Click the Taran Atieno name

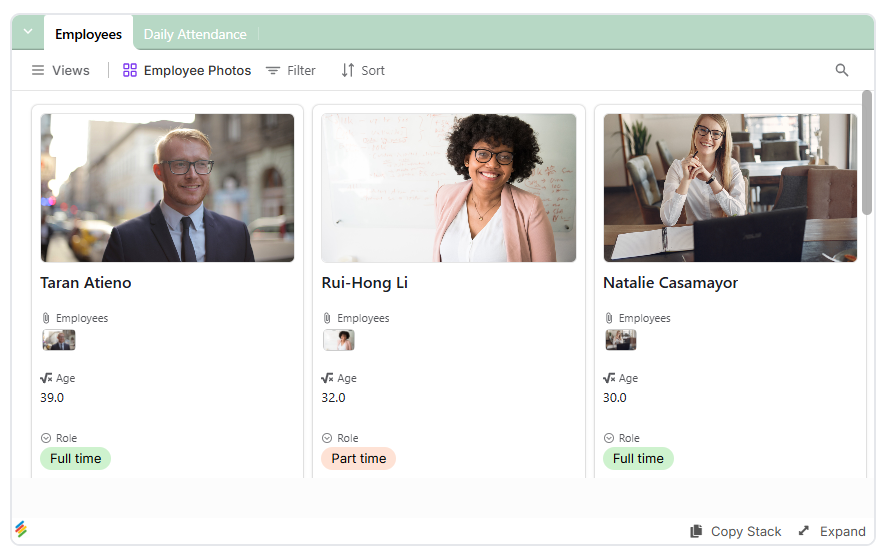86,283
